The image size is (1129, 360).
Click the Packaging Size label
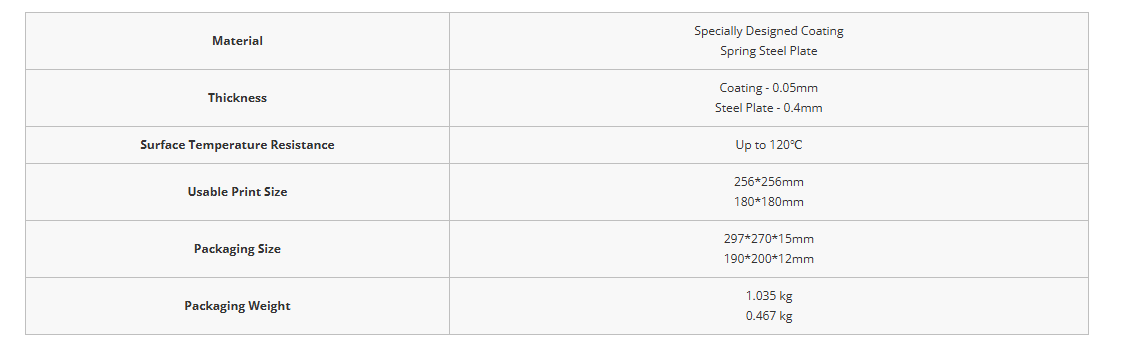pos(237,248)
